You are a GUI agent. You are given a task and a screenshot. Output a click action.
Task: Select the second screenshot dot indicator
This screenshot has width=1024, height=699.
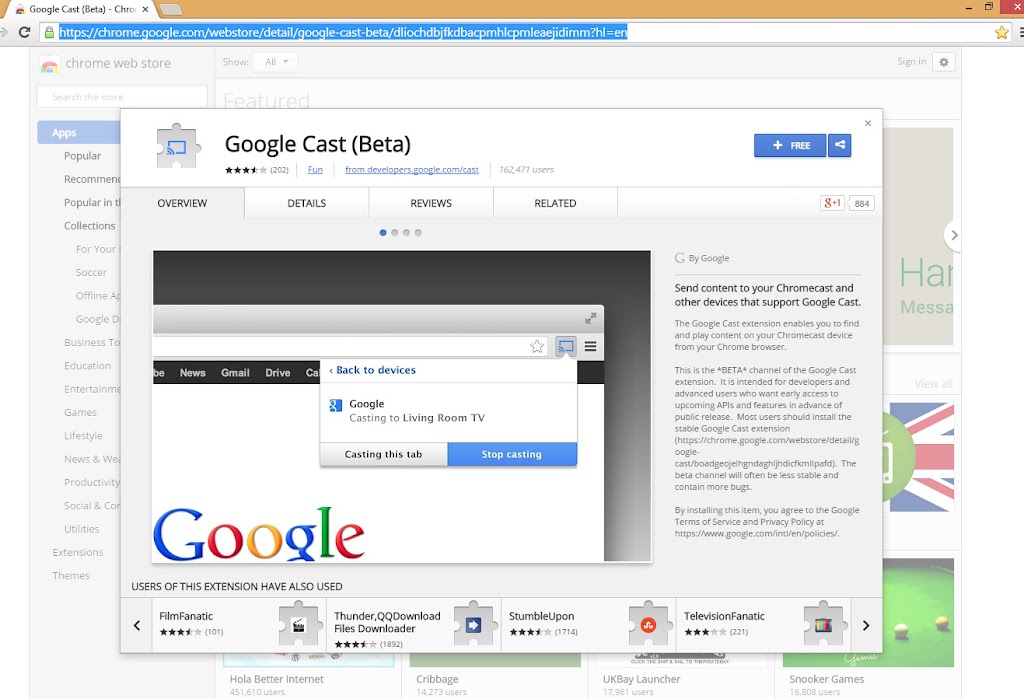point(394,233)
